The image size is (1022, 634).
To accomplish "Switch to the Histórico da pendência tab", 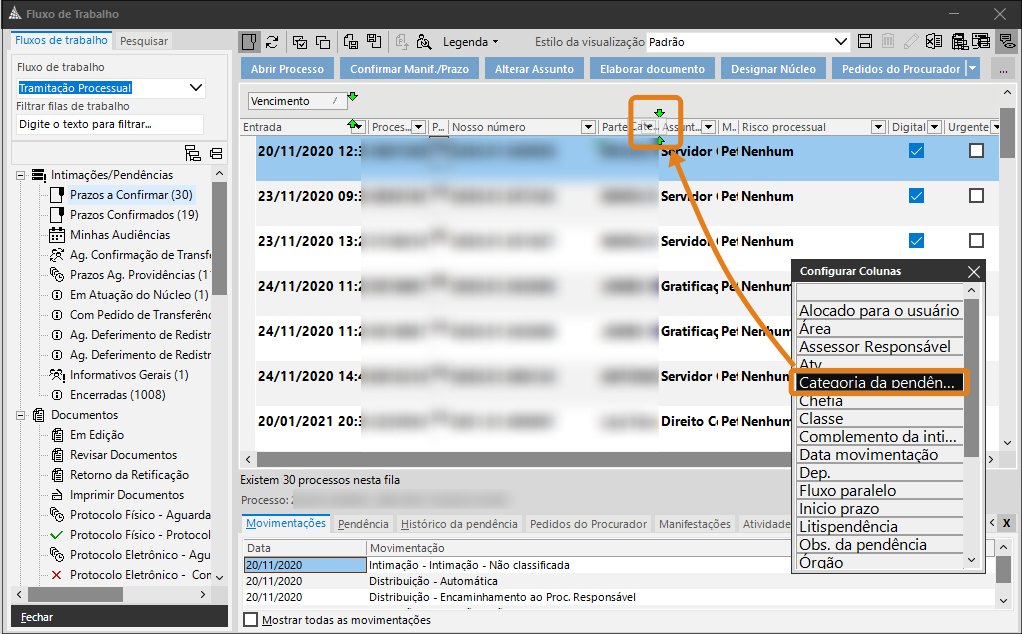I will pyautogui.click(x=459, y=524).
